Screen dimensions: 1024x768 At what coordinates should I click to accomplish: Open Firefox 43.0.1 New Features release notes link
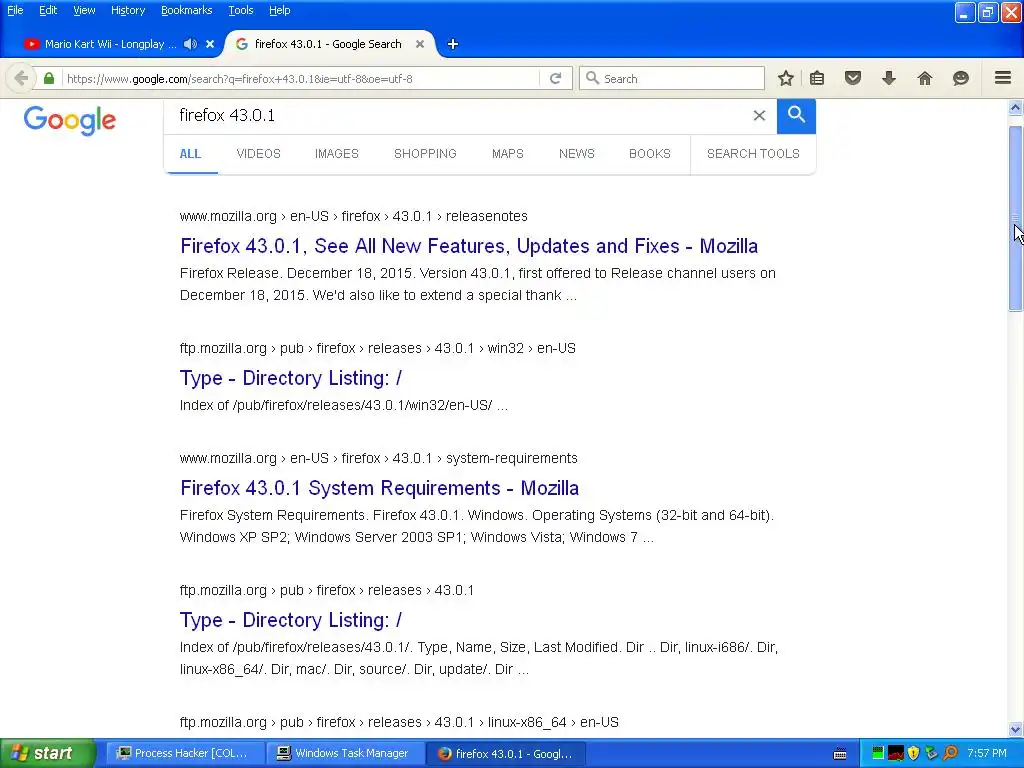point(469,246)
